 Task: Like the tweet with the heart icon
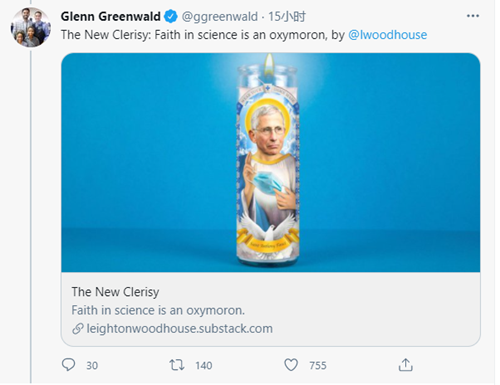click(x=291, y=365)
